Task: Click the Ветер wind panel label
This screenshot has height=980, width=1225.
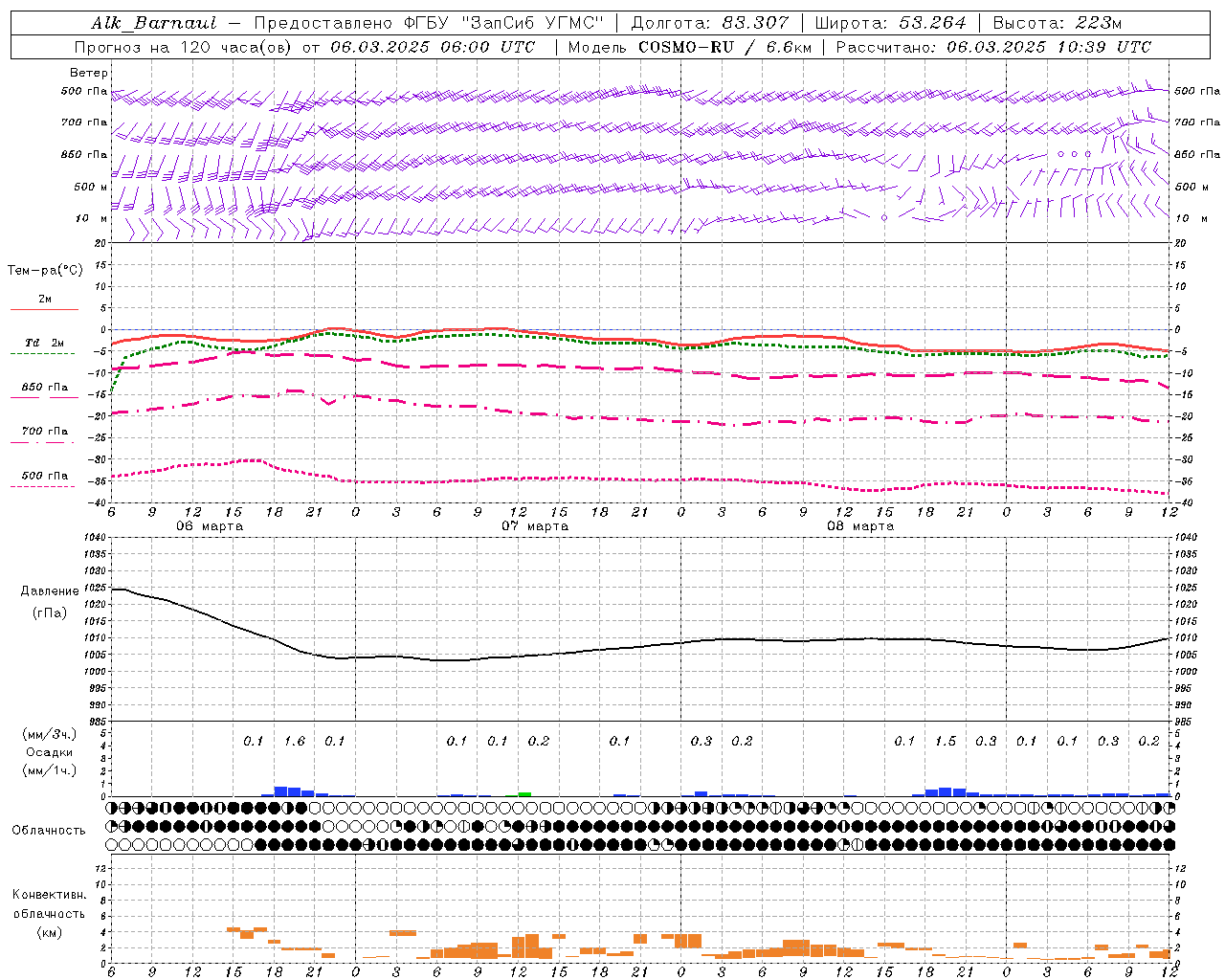Action: coord(89,73)
